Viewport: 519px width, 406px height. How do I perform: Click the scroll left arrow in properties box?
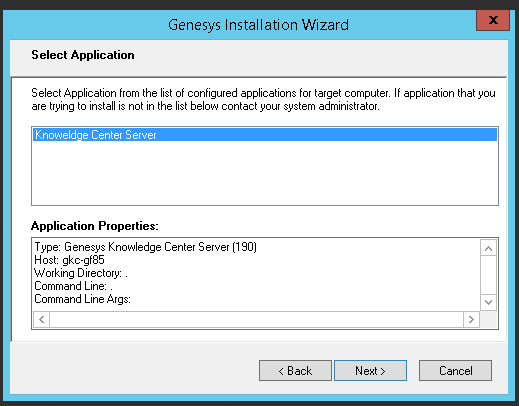[42, 320]
